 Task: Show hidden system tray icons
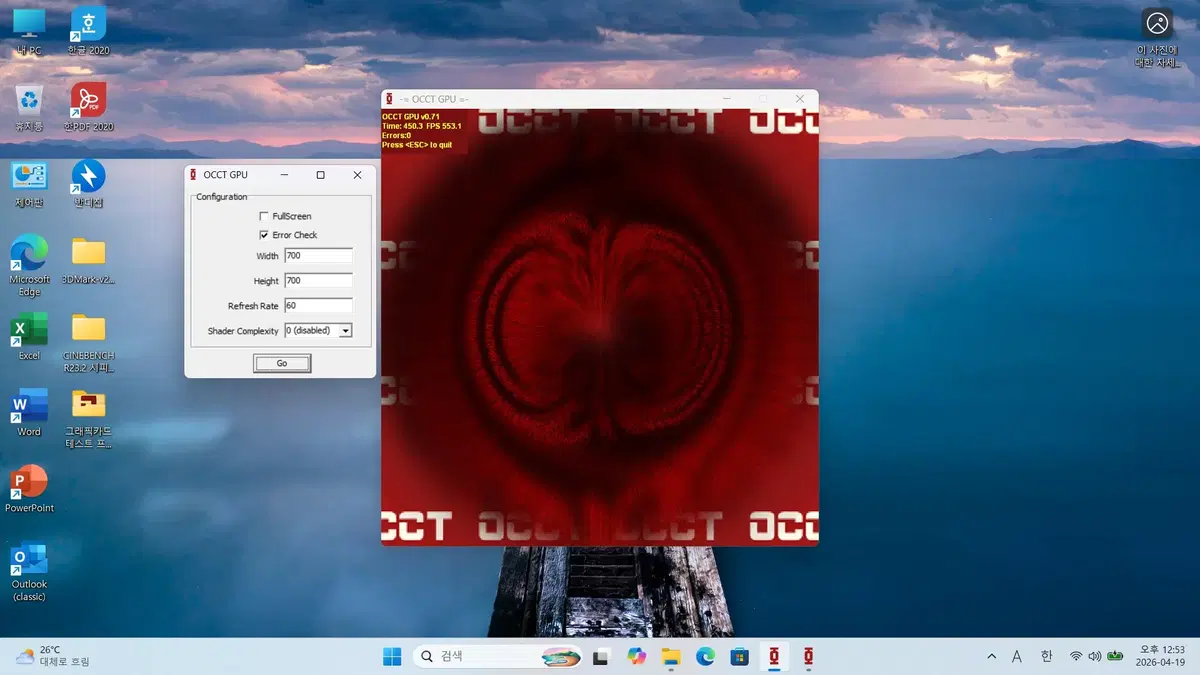click(x=991, y=656)
